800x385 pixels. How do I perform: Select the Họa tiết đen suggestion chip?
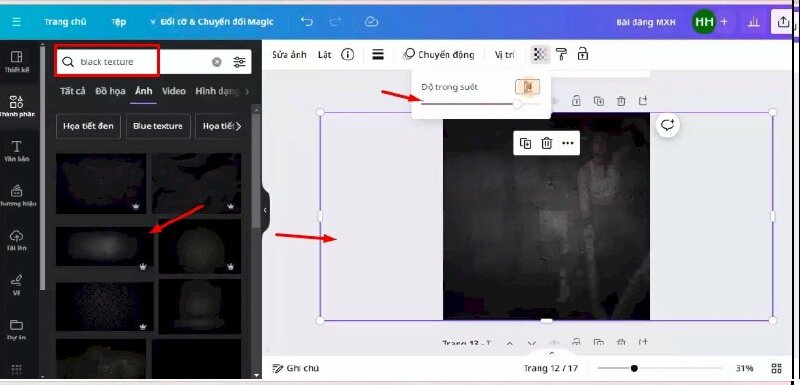pos(88,126)
